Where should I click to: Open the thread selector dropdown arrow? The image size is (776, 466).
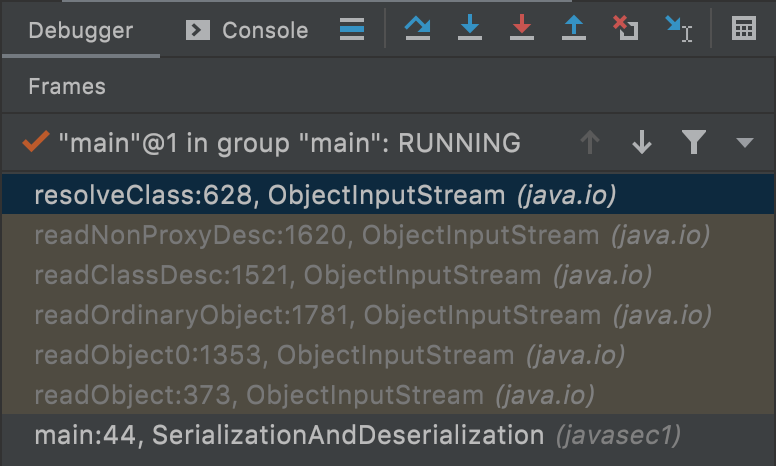(x=744, y=143)
